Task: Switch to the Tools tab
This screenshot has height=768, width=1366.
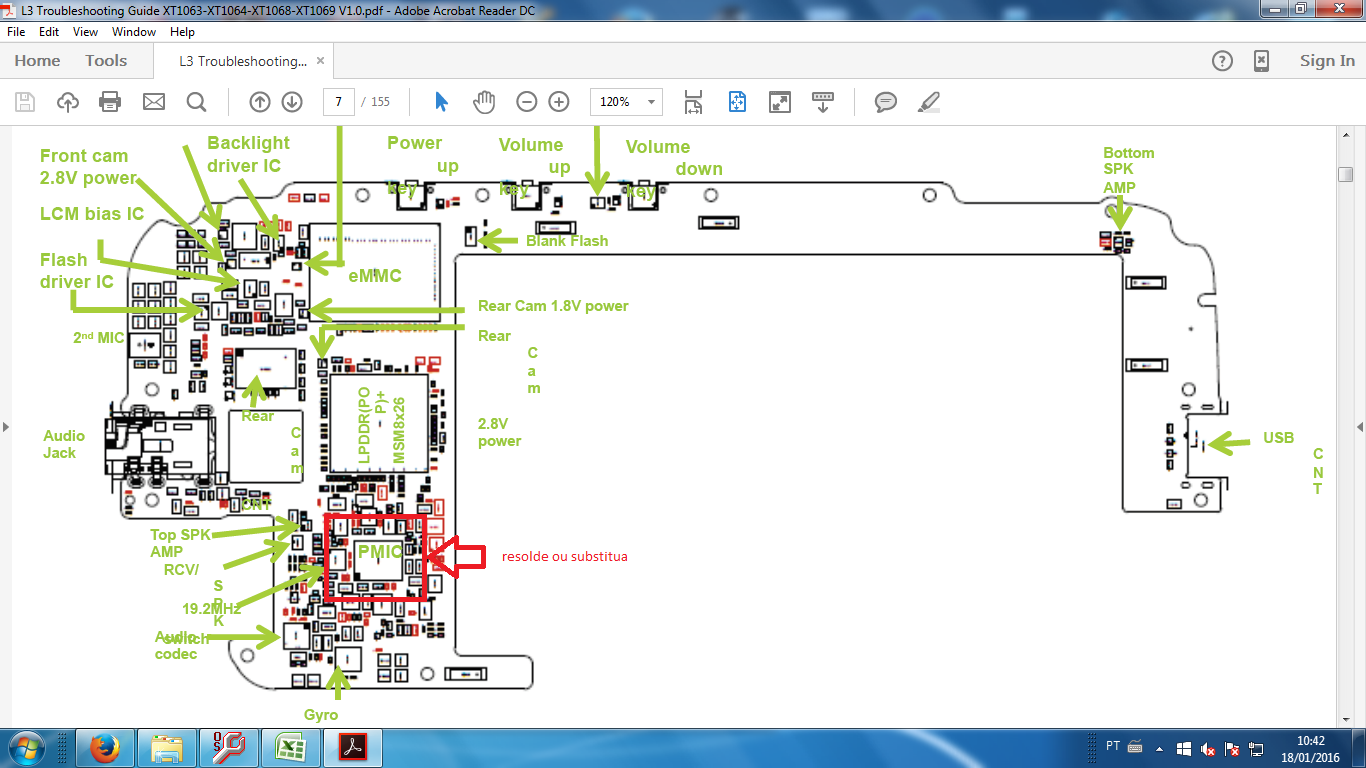Action: [x=106, y=61]
